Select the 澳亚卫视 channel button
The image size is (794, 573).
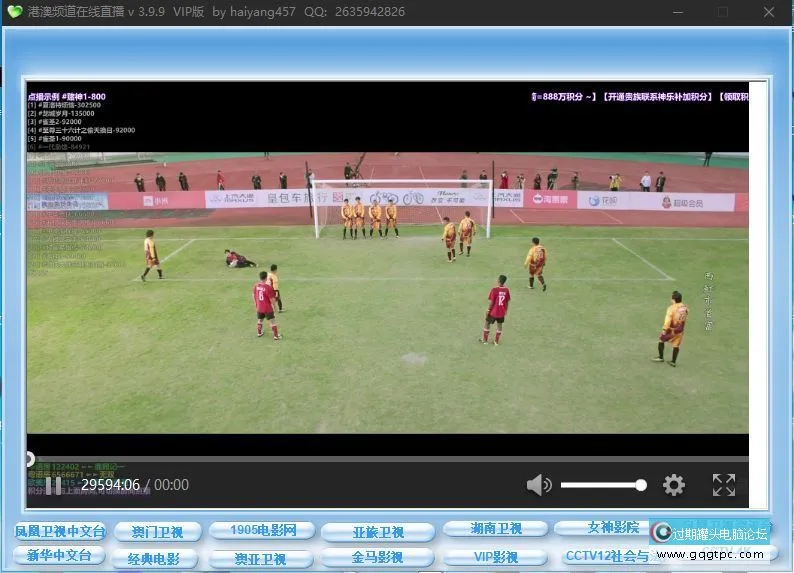pos(261,558)
